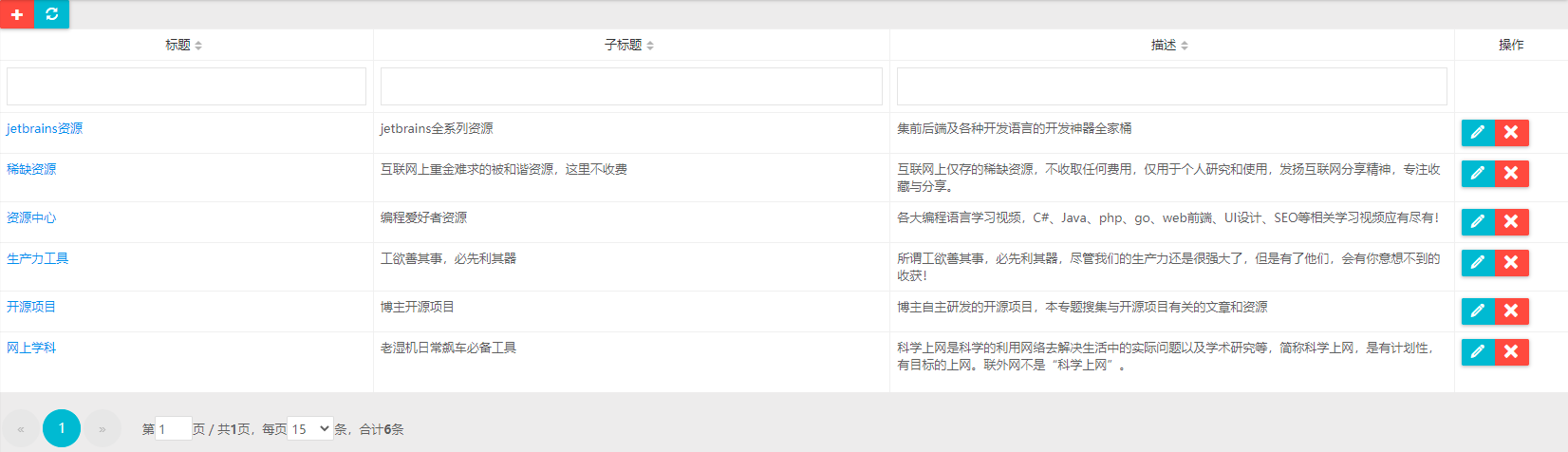Open the 网上学科 link

[31, 348]
